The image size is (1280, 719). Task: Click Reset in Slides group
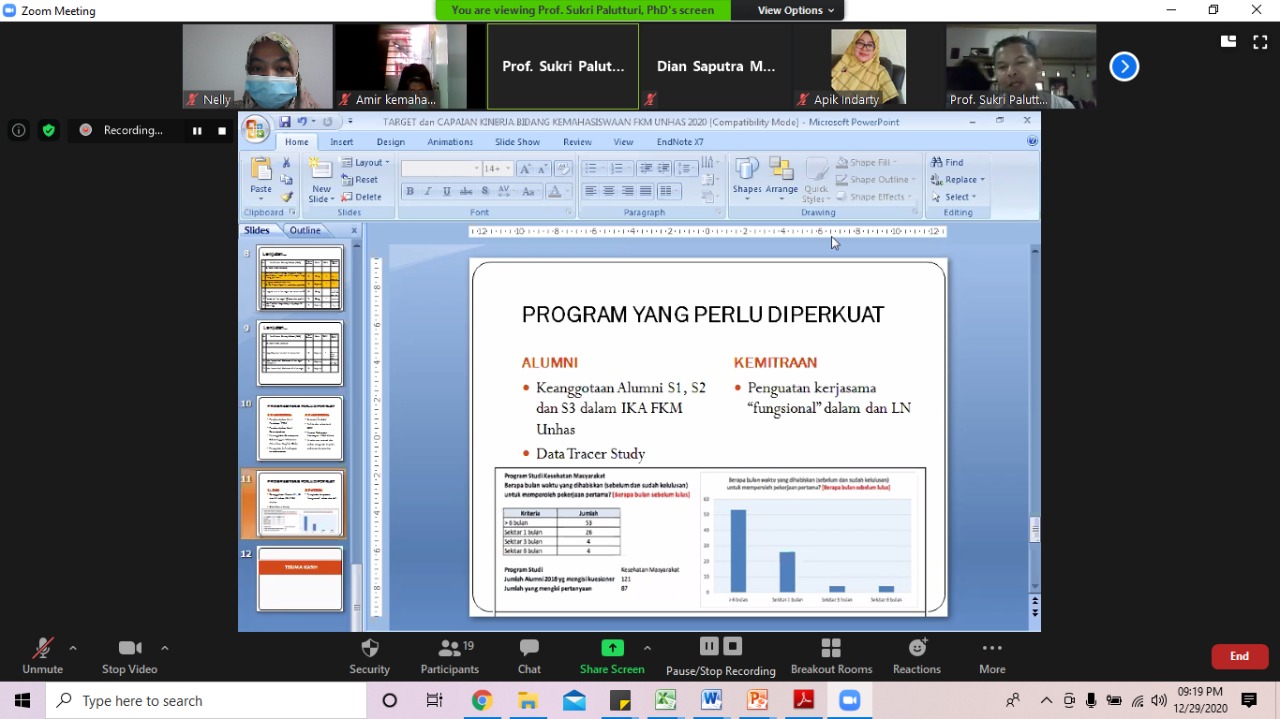(360, 180)
